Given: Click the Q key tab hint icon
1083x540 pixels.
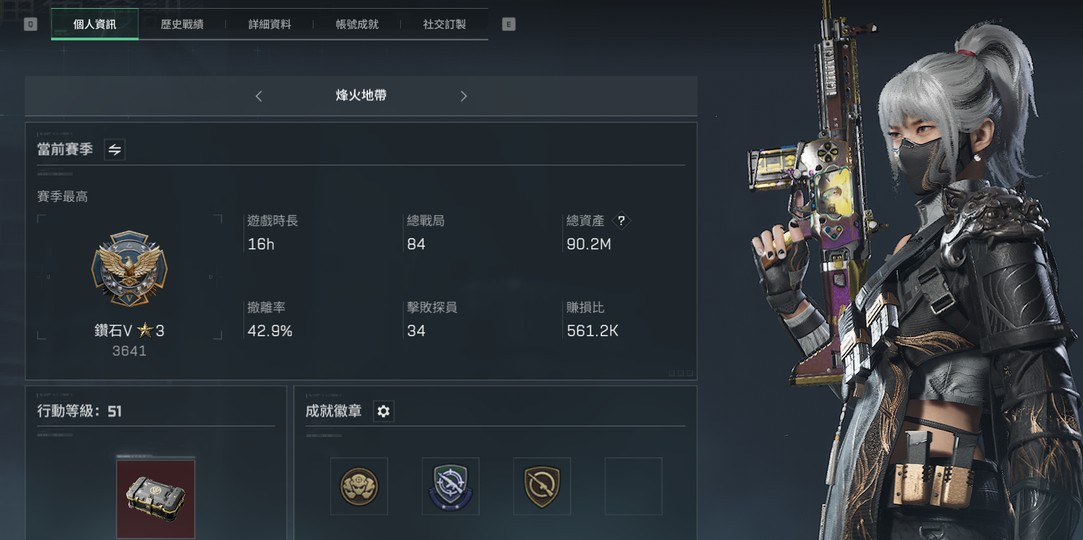Looking at the screenshot, I should coord(30,24).
